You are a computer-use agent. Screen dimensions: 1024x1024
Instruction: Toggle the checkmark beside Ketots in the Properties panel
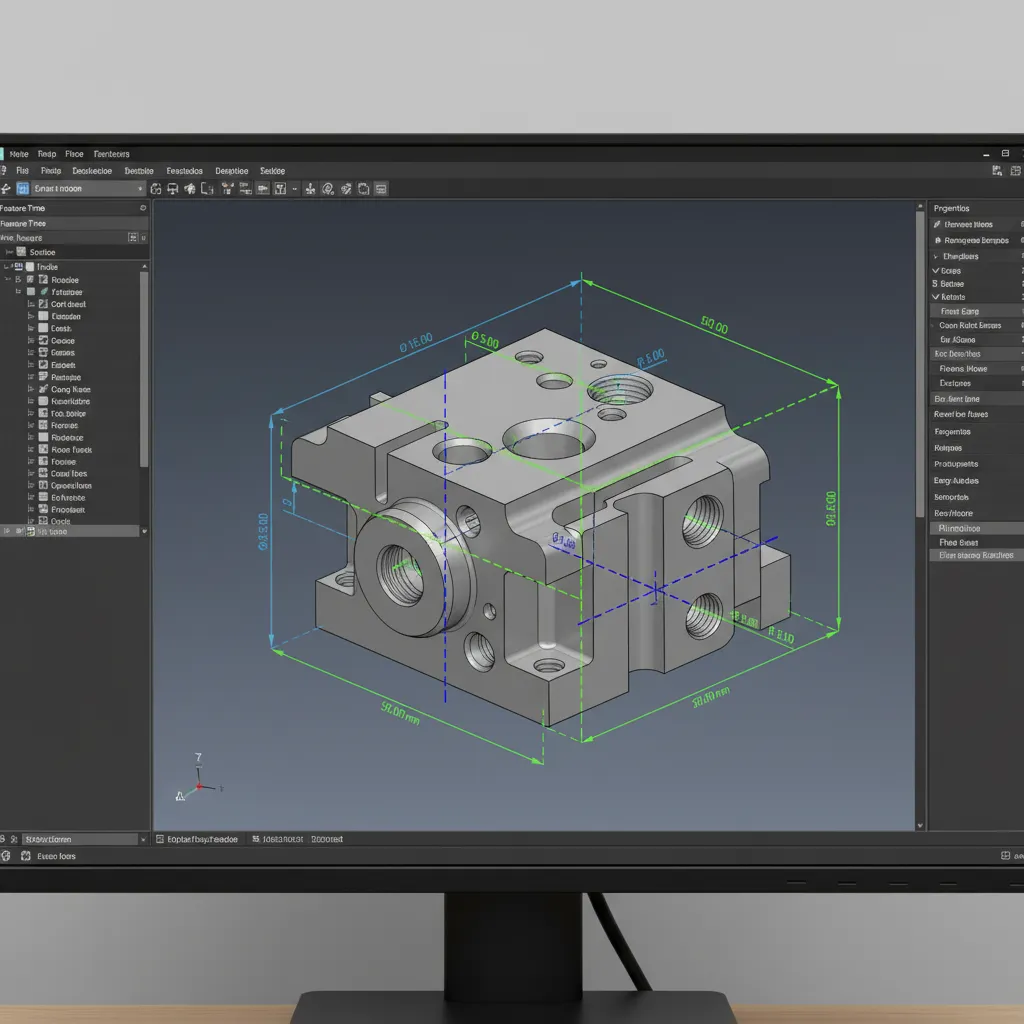pyautogui.click(x=938, y=297)
